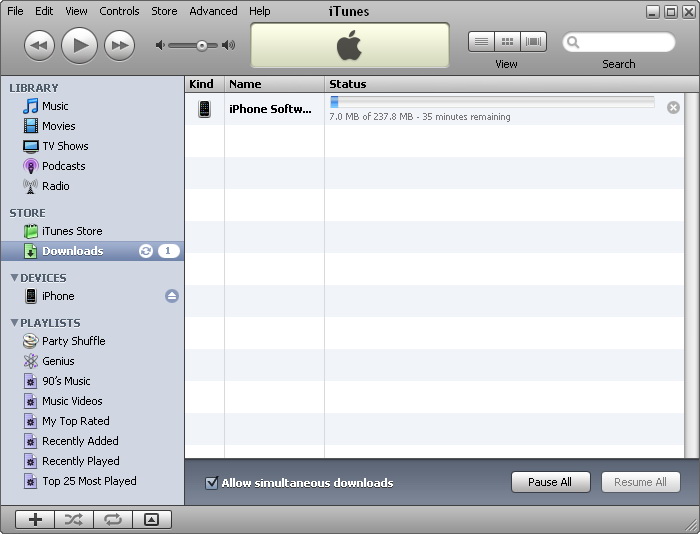Open the File menu
Image resolution: width=700 pixels, height=534 pixels.
(15, 11)
